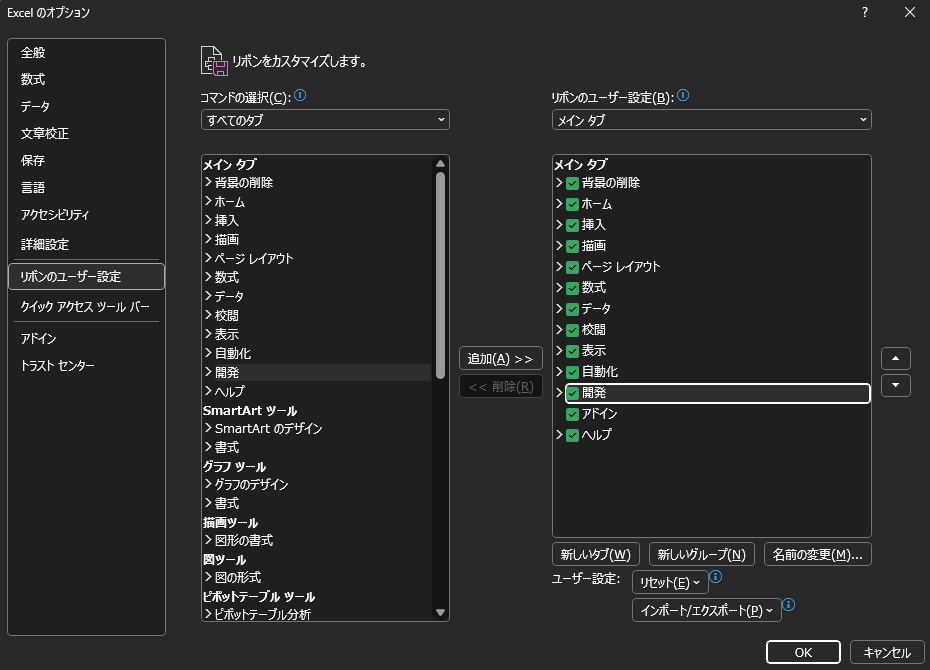Toggle the データ checkbox in right list

tap(572, 310)
